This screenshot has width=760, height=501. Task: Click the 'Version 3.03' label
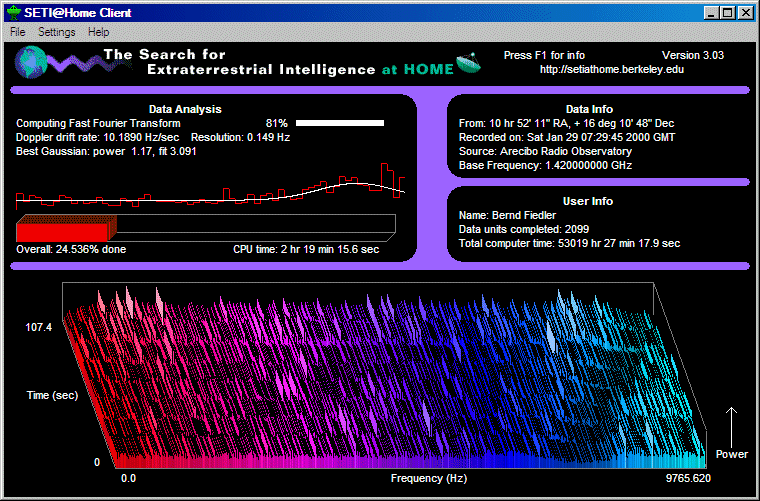click(x=693, y=55)
